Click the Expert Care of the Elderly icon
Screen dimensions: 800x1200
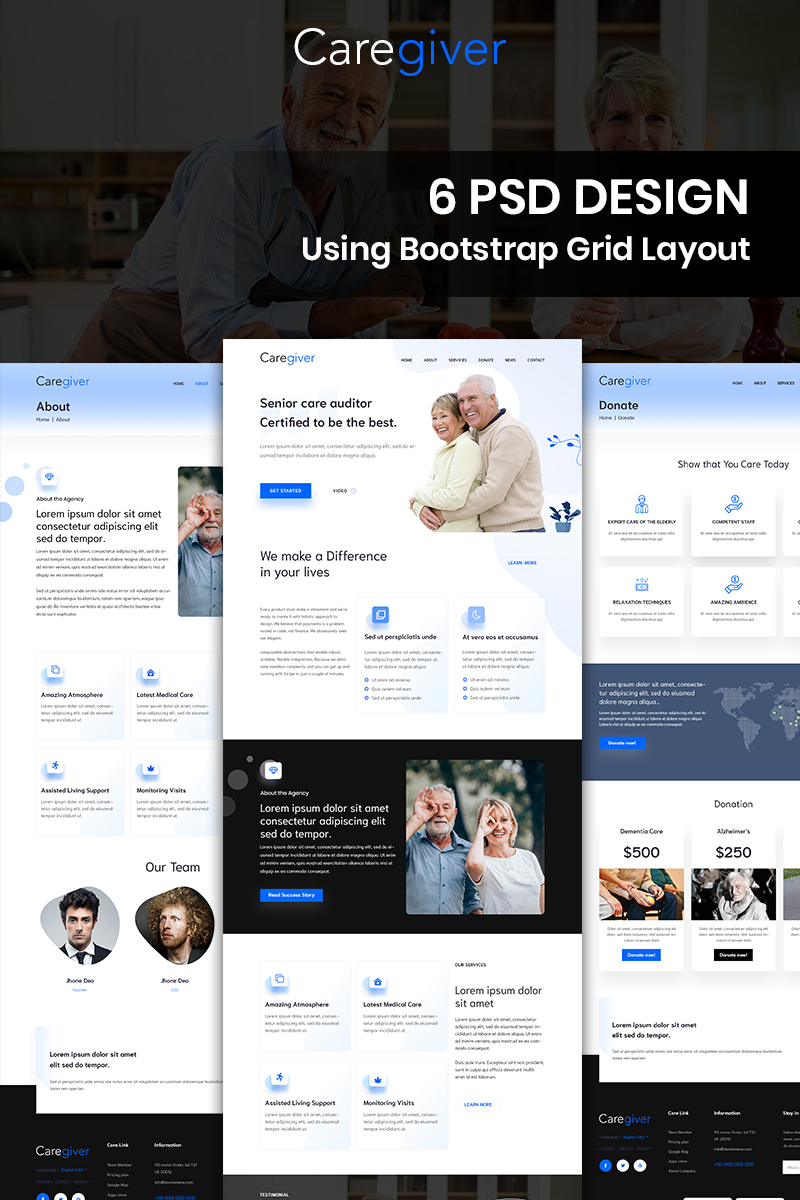click(x=641, y=503)
